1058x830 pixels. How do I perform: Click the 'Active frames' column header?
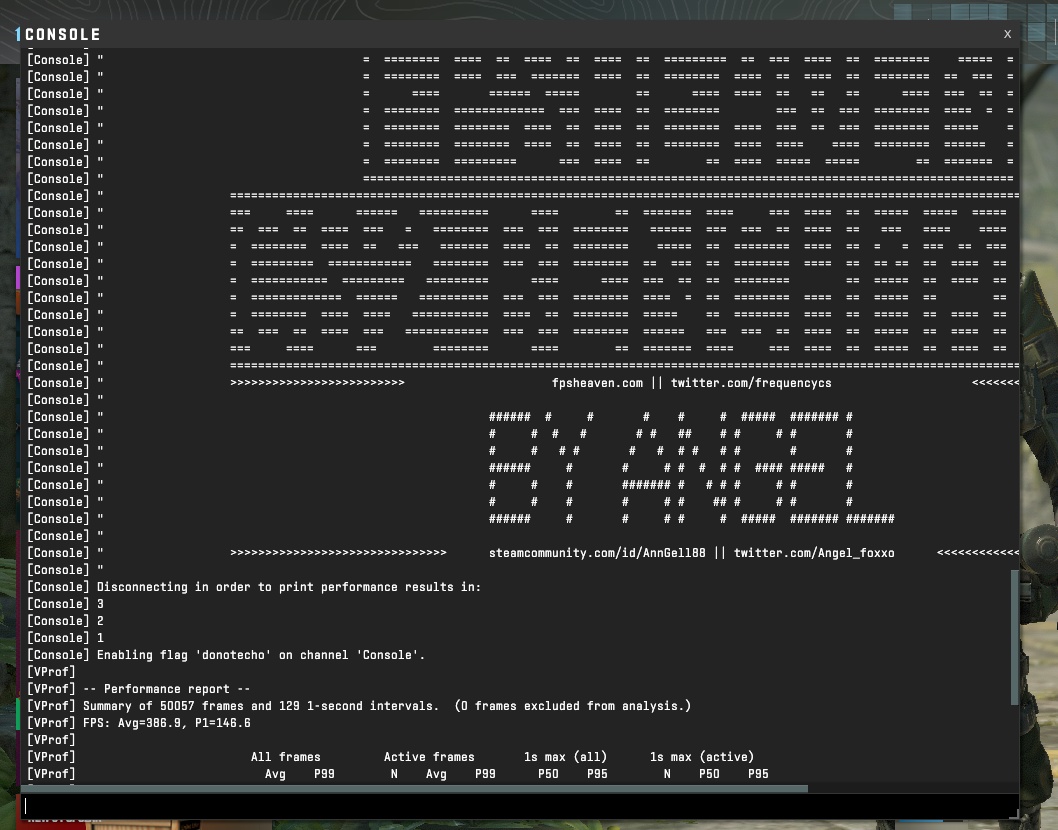(429, 757)
